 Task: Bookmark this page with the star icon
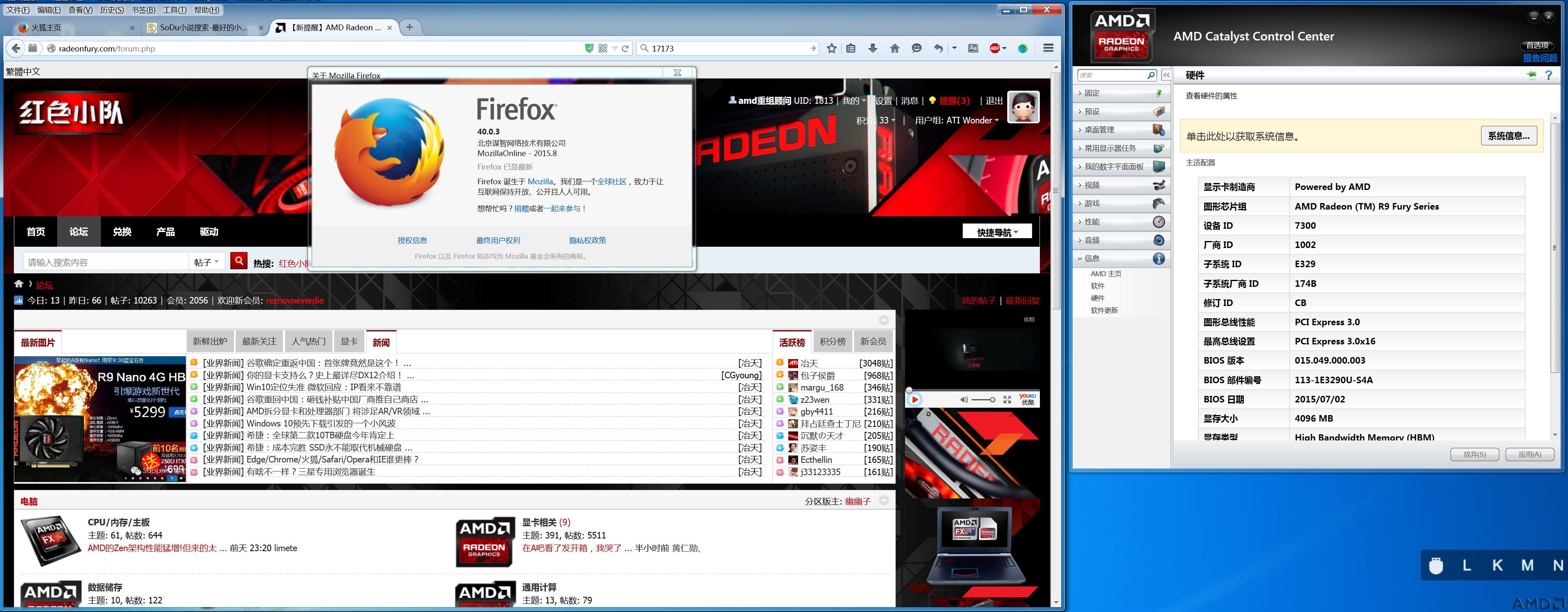coord(832,48)
